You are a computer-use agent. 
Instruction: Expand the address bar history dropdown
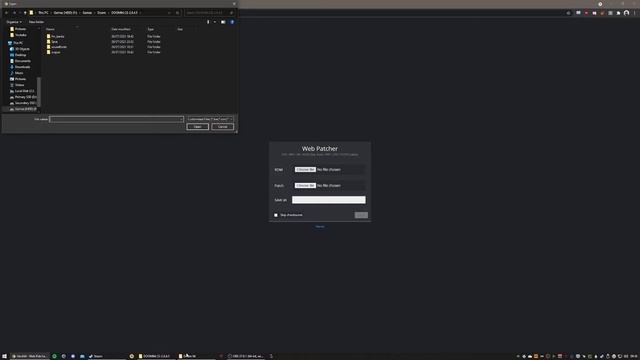pyautogui.click(x=169, y=13)
